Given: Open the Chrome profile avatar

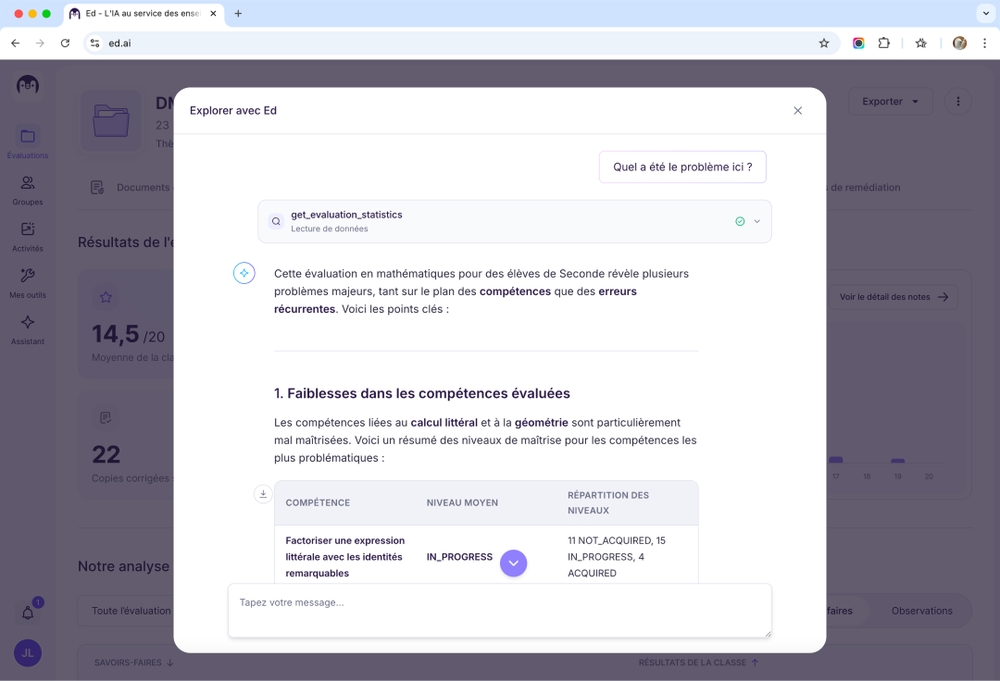Looking at the screenshot, I should (959, 43).
